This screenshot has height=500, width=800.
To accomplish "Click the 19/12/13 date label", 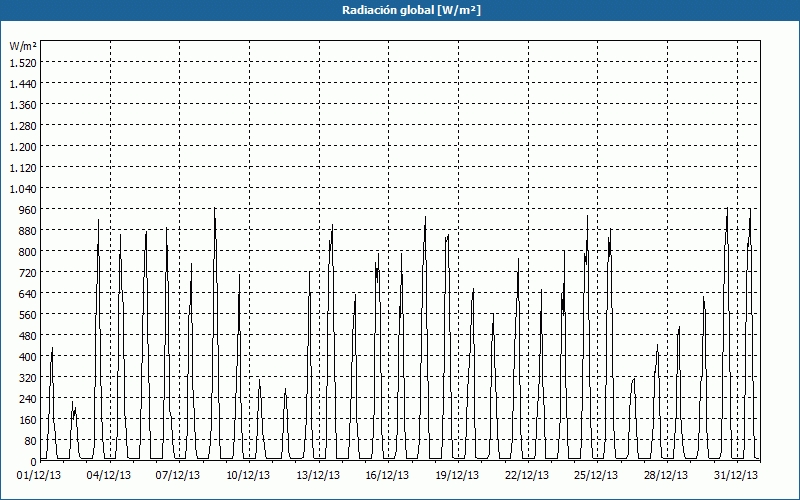I will pos(459,475).
